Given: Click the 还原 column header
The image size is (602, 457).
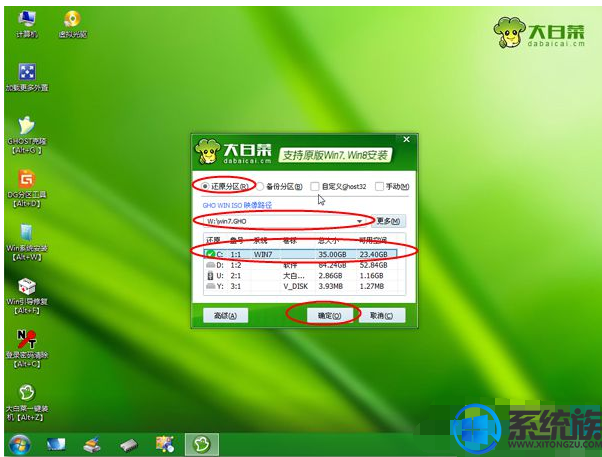Looking at the screenshot, I should pos(213,240).
